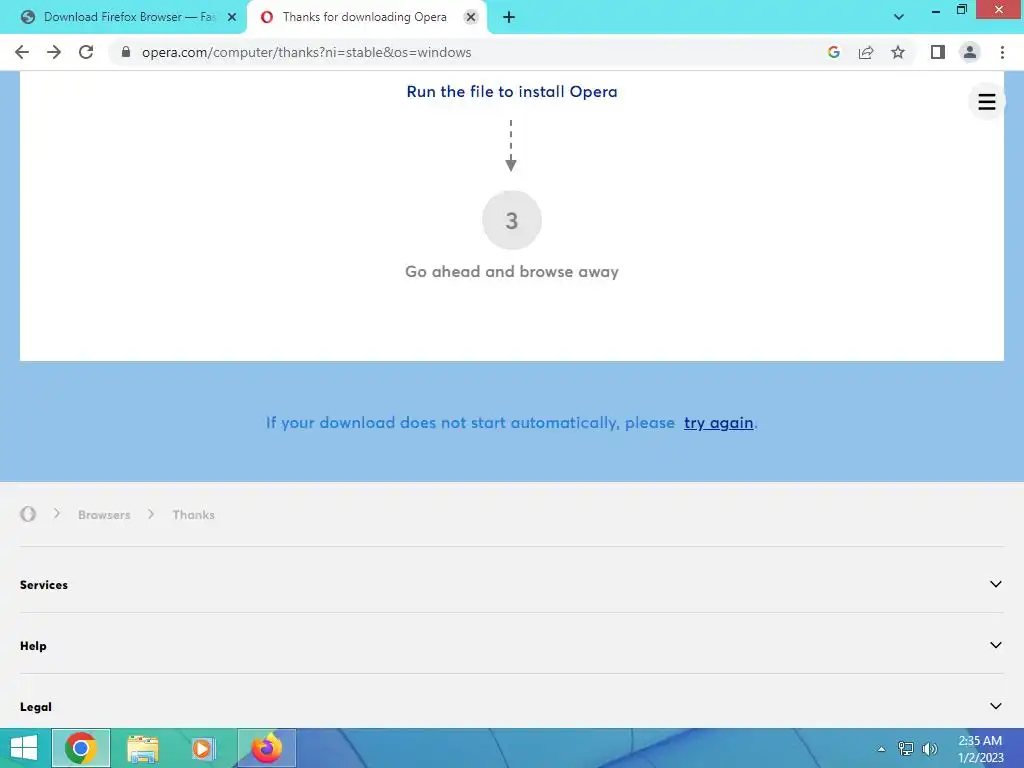Open the tab search dropdown
1024x768 pixels.
pos(899,17)
